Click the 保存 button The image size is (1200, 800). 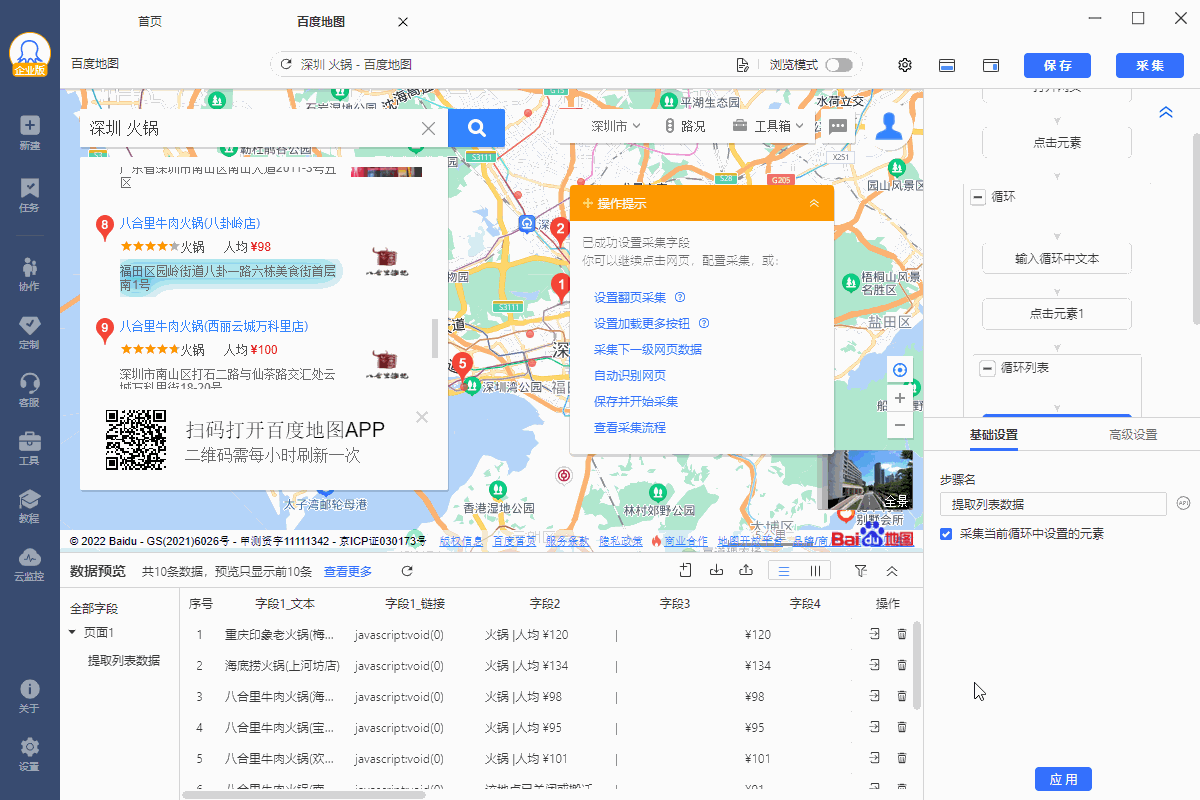click(1057, 65)
